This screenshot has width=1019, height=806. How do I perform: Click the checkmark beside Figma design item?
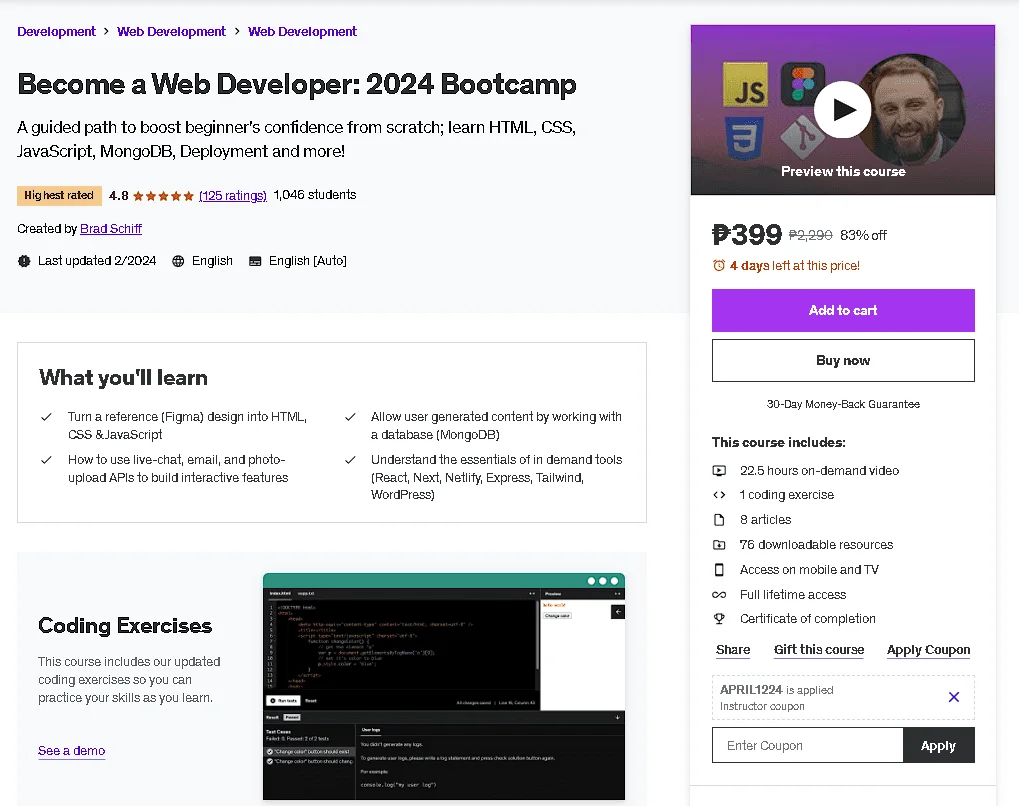point(46,417)
